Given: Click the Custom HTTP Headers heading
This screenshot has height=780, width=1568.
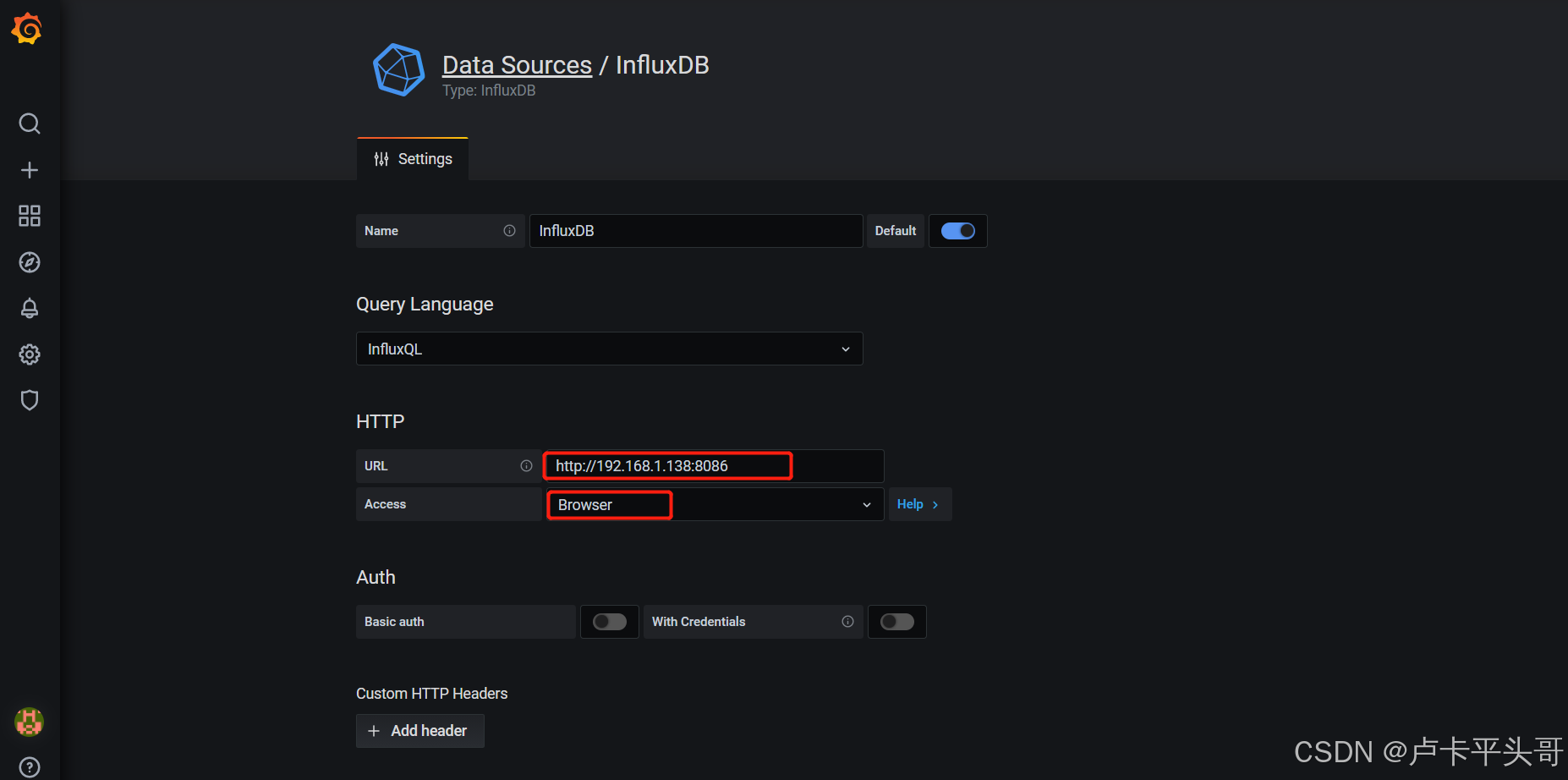Looking at the screenshot, I should pos(431,694).
